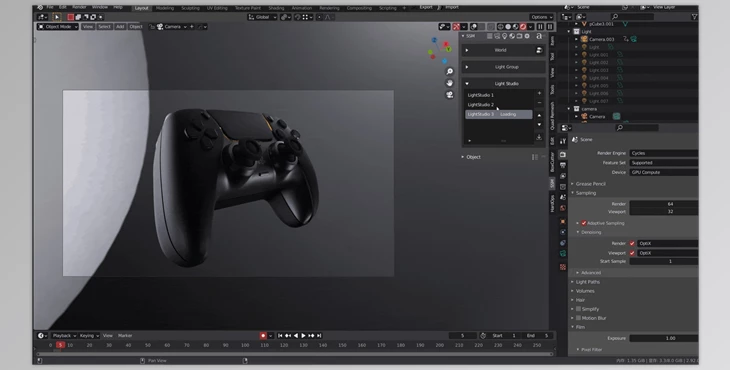The height and width of the screenshot is (370, 730).
Task: Select solid viewport shading mode
Action: (508, 27)
